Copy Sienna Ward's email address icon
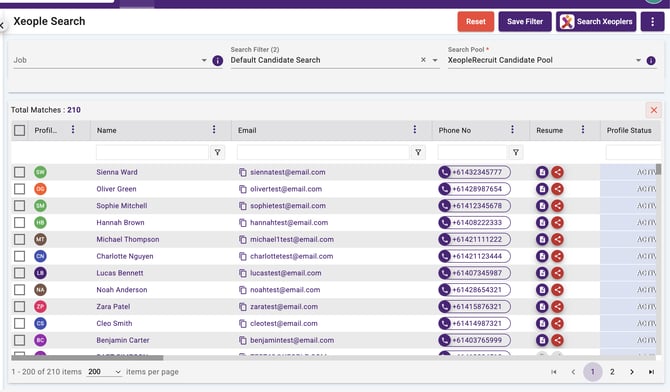Viewport: 670px width, 392px height. [x=243, y=172]
